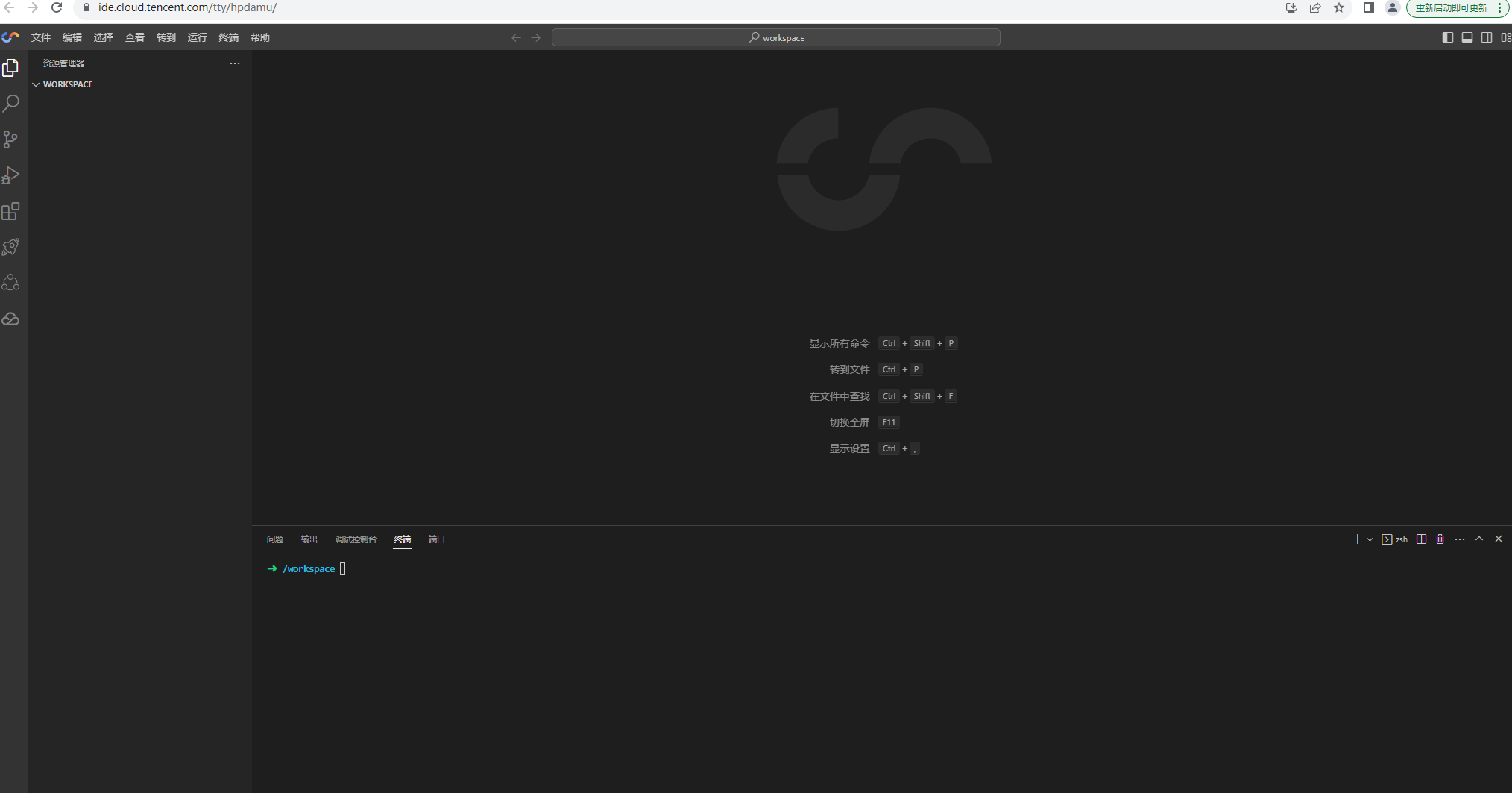
Task: Select the zsh terminal label
Action: (1395, 539)
